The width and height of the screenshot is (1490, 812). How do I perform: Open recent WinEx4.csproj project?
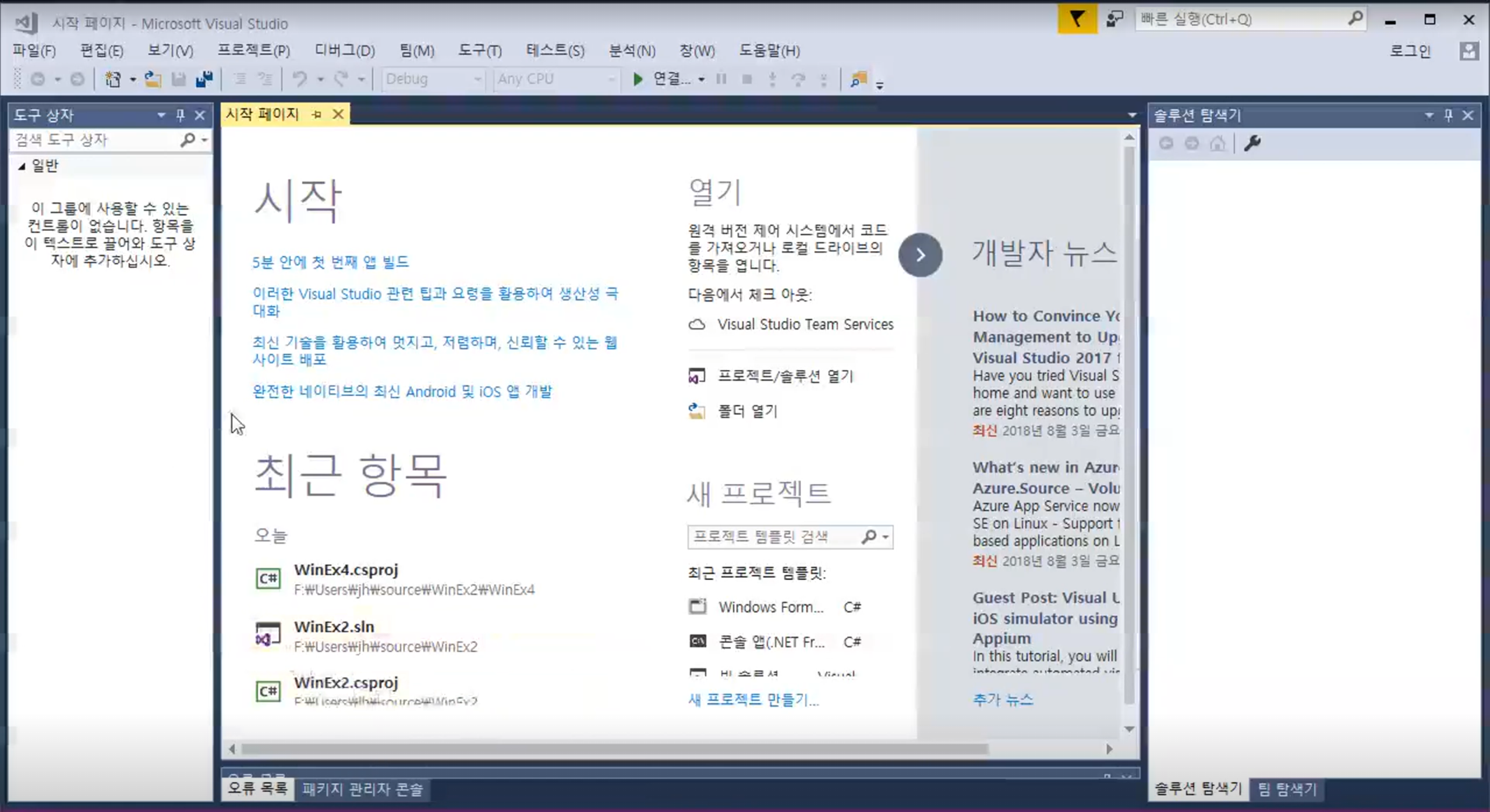click(x=395, y=579)
